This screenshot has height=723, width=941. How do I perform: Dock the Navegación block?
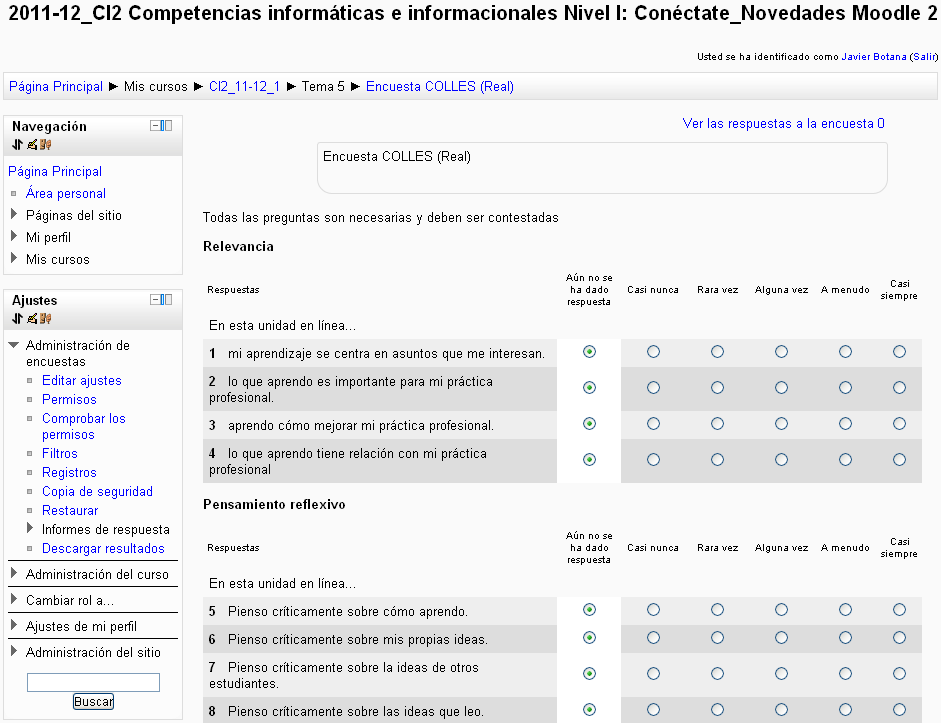point(167,125)
